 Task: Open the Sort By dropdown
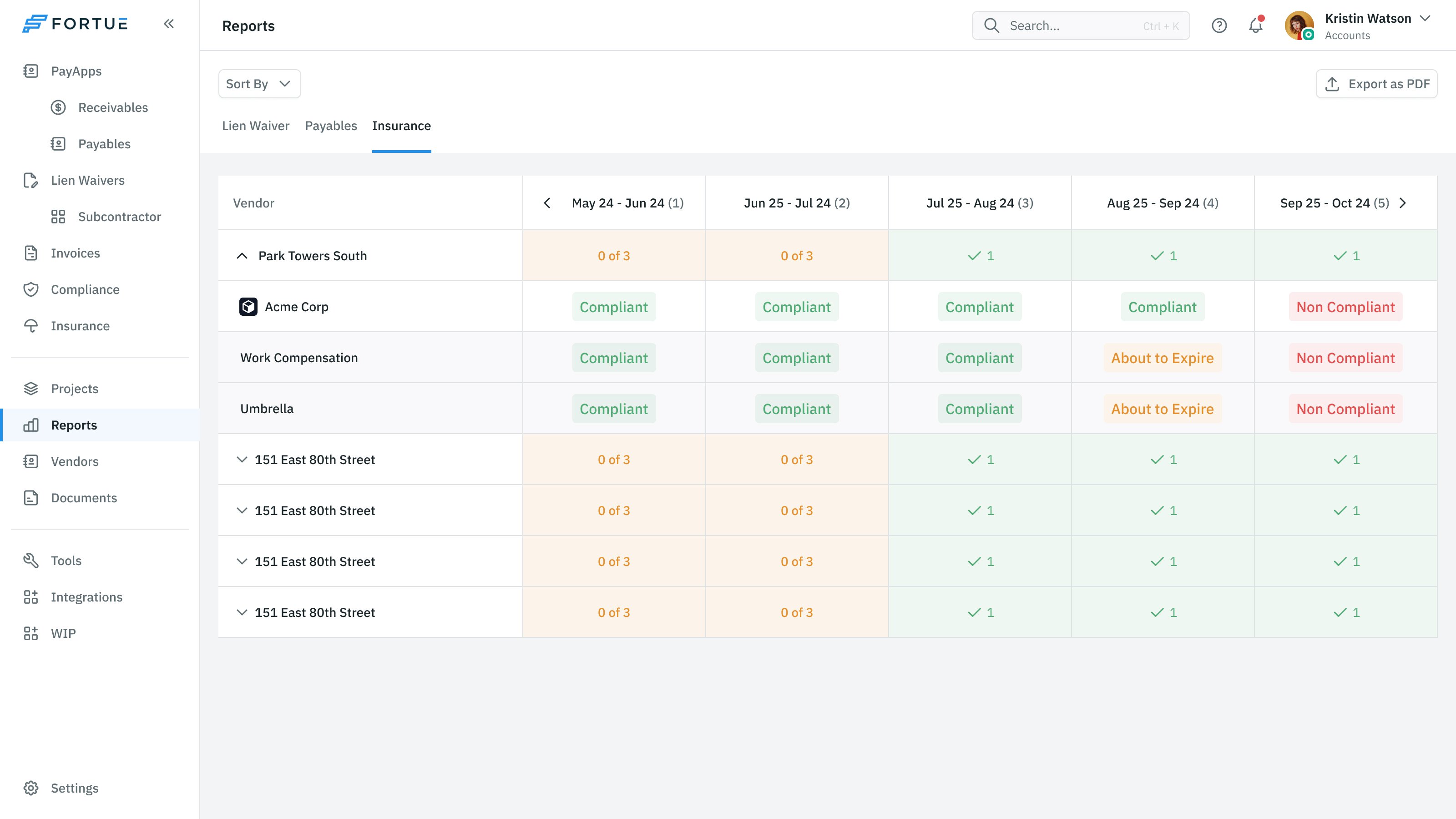(x=259, y=84)
